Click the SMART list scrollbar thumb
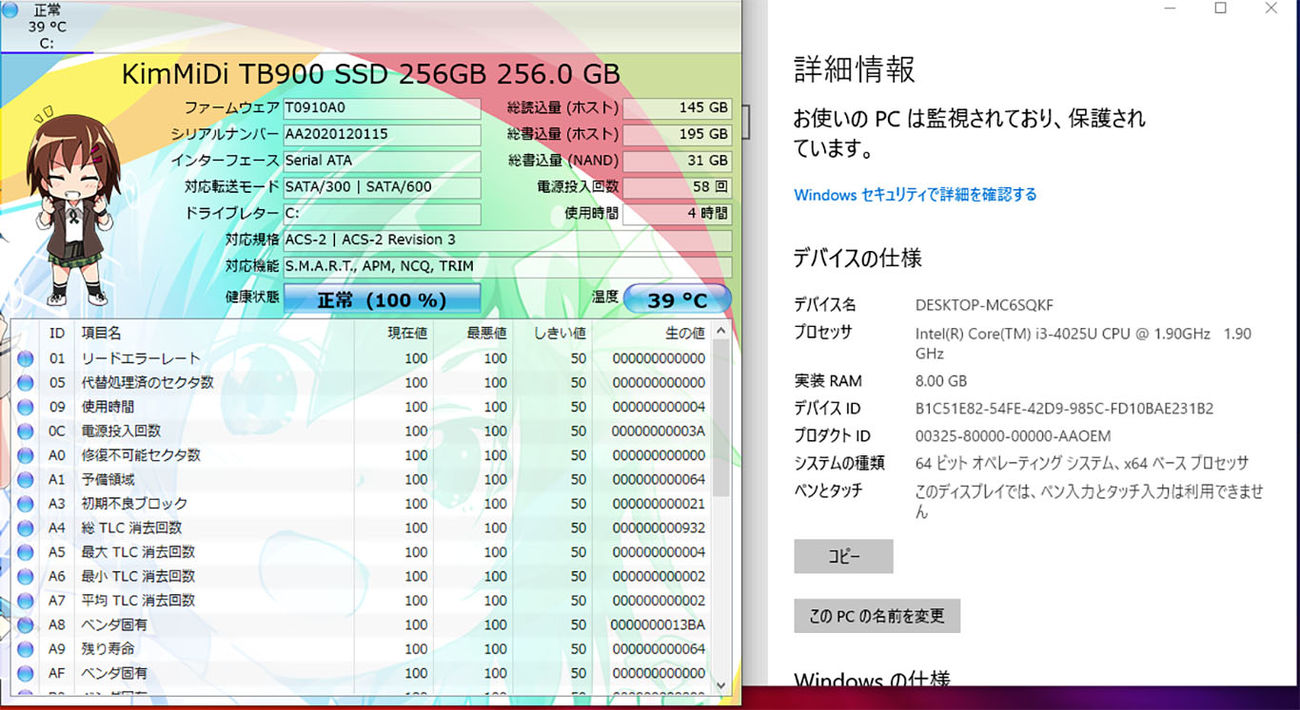 pyautogui.click(x=722, y=420)
